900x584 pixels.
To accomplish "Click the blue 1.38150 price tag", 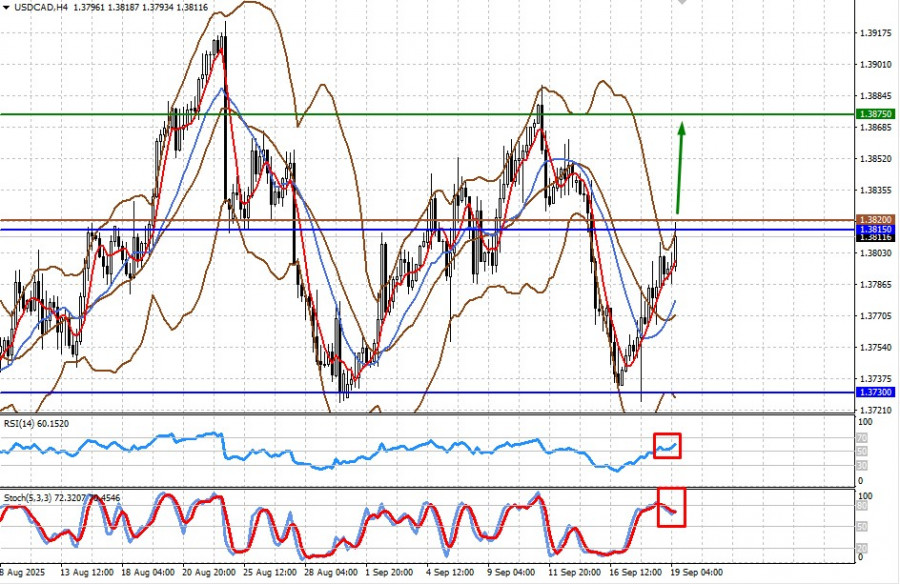I will click(876, 229).
